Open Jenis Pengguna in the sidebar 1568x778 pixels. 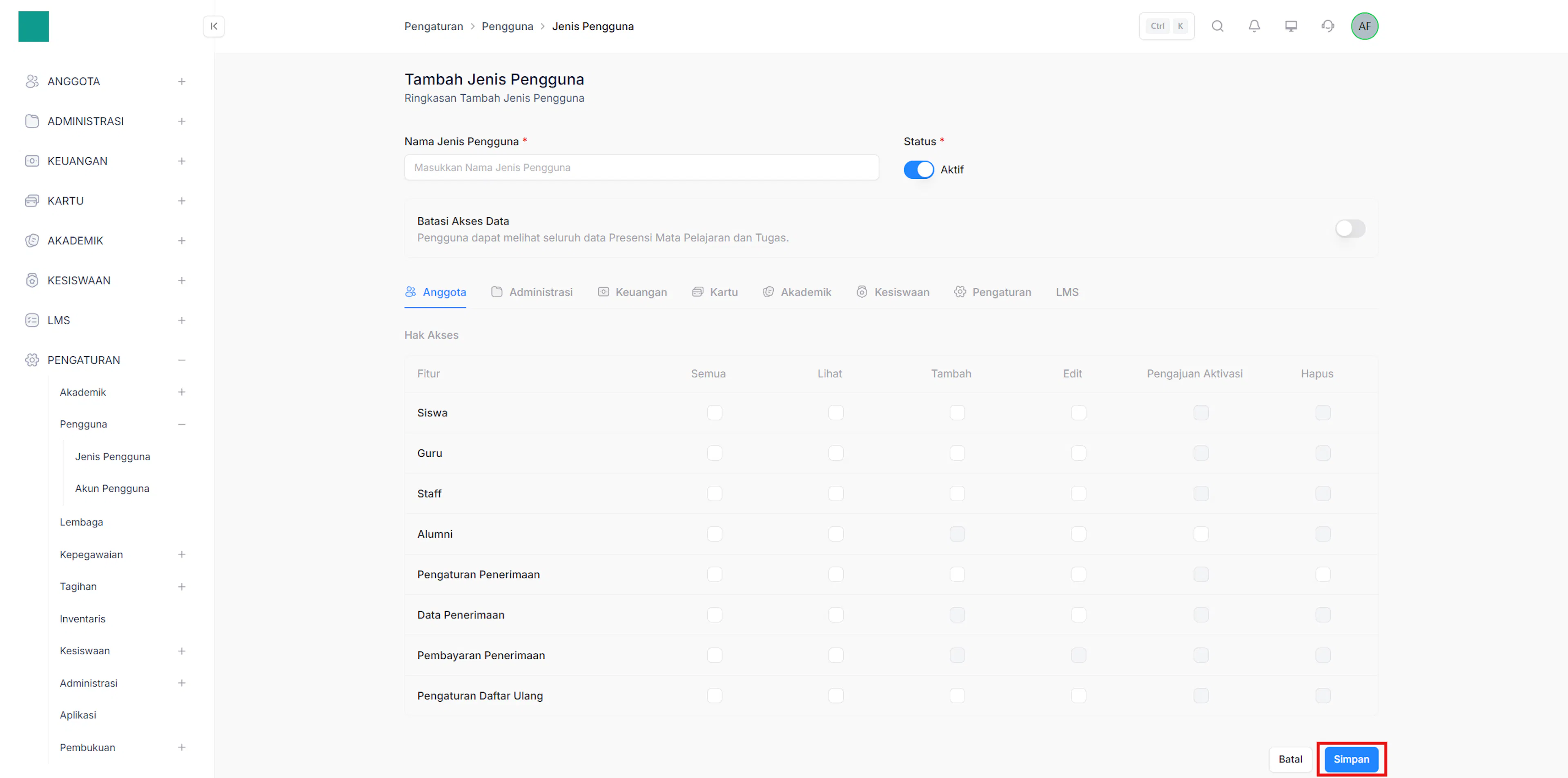coord(113,456)
